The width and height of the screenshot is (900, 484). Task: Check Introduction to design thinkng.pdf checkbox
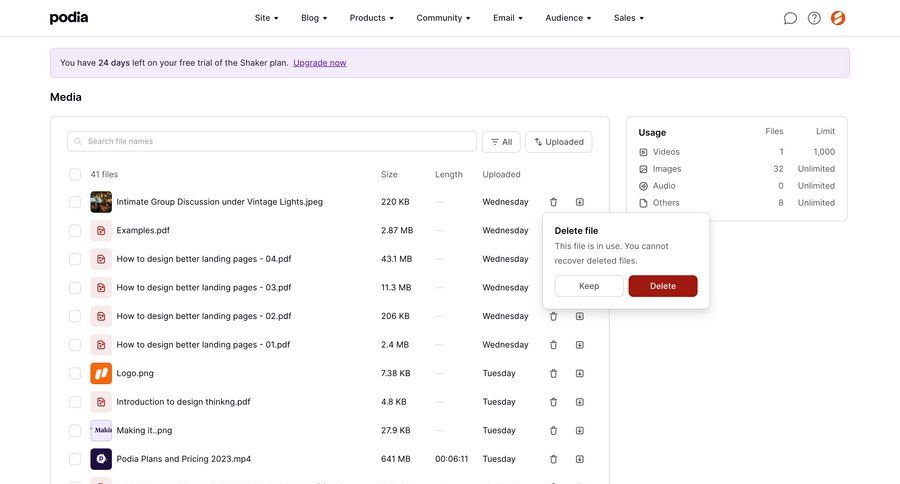tap(75, 402)
